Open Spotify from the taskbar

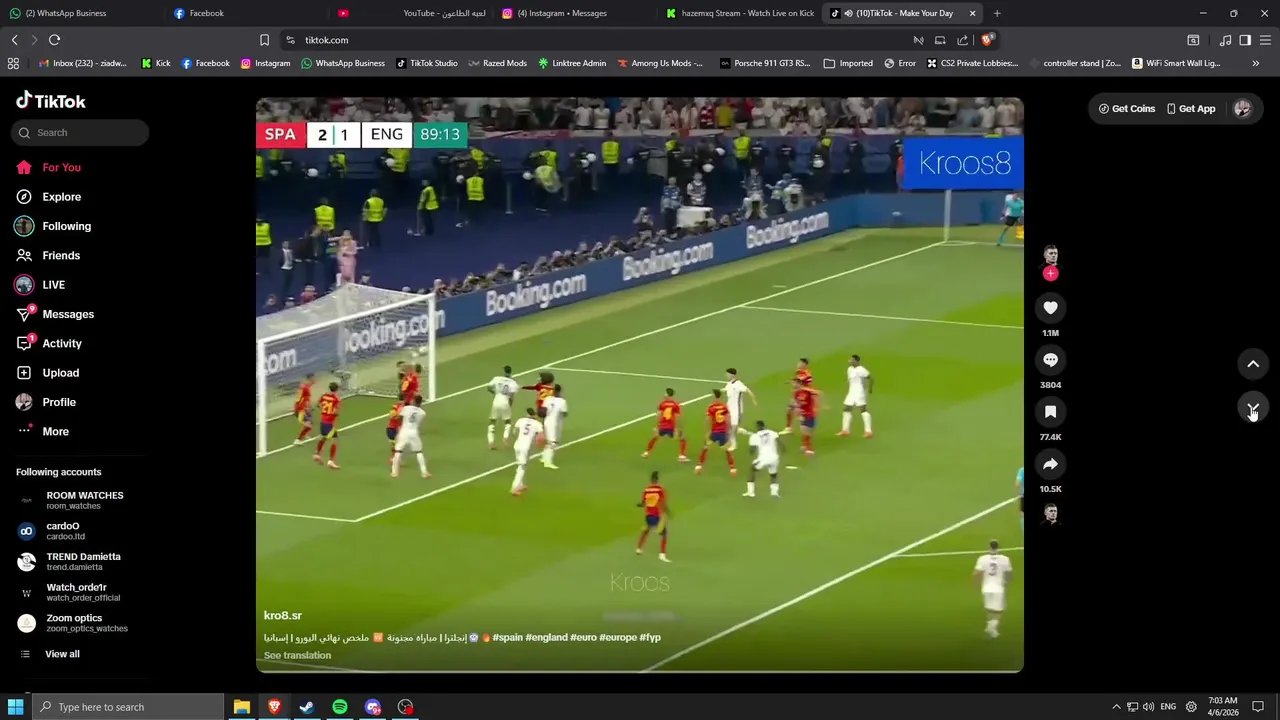340,707
